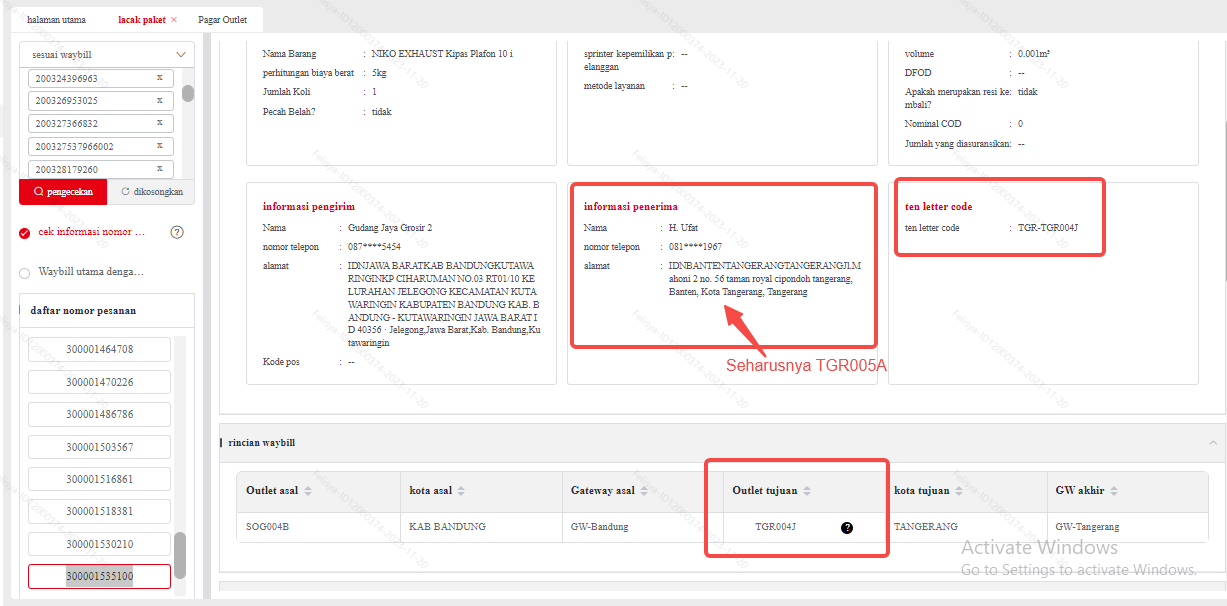Click the dikosongkan reset button
The height and width of the screenshot is (606, 1227).
[151, 192]
